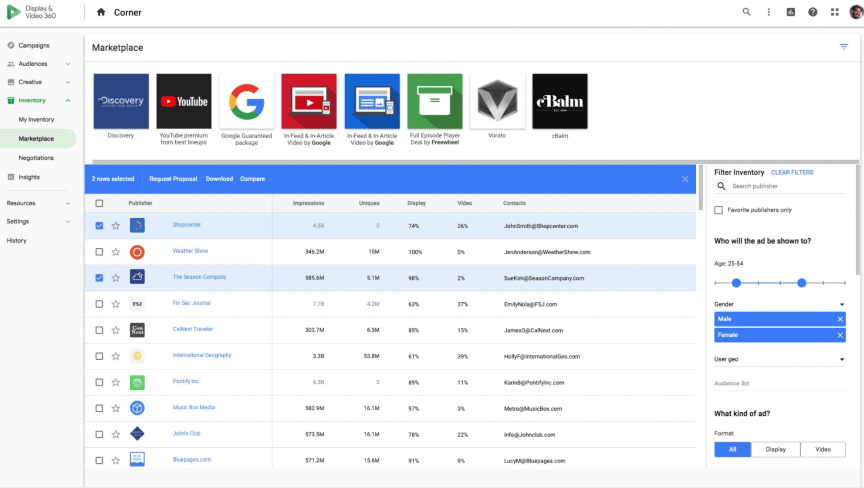
Task: Open the user account avatar
Action: tap(856, 12)
